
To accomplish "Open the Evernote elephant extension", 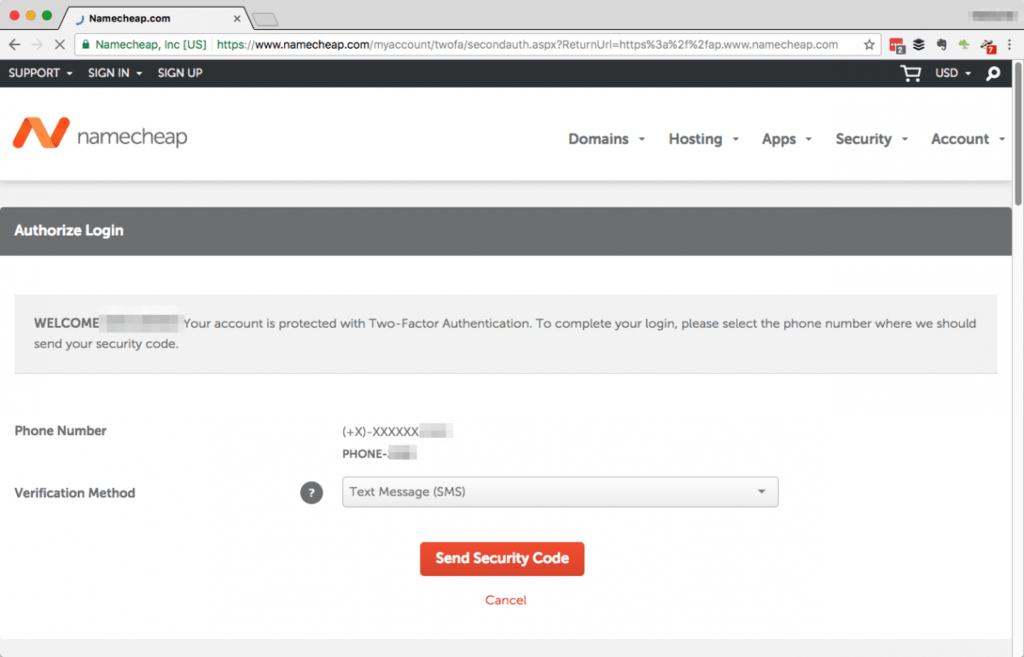I will point(941,44).
